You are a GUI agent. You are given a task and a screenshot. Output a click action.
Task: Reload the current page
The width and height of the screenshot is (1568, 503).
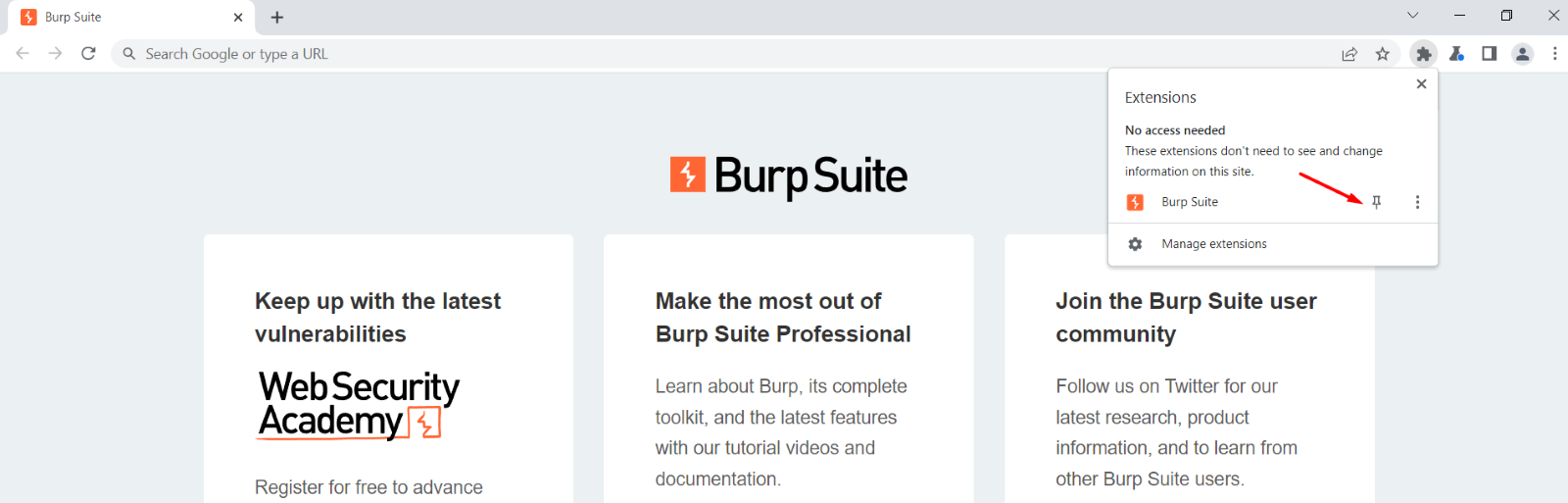pyautogui.click(x=88, y=54)
